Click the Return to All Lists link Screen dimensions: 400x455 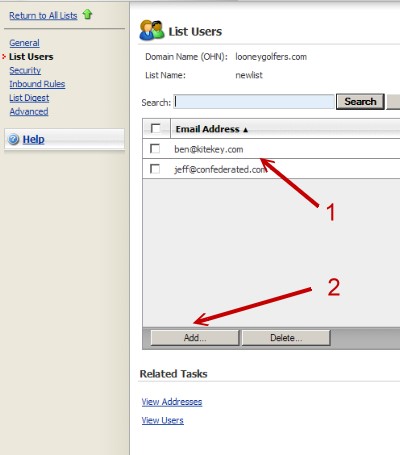pyautogui.click(x=43, y=16)
